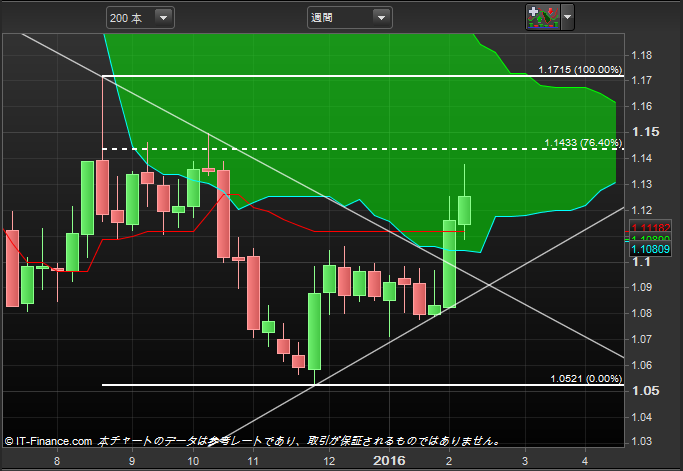Click the 1.18 price axis label
This screenshot has width=683, height=471.
click(x=642, y=55)
